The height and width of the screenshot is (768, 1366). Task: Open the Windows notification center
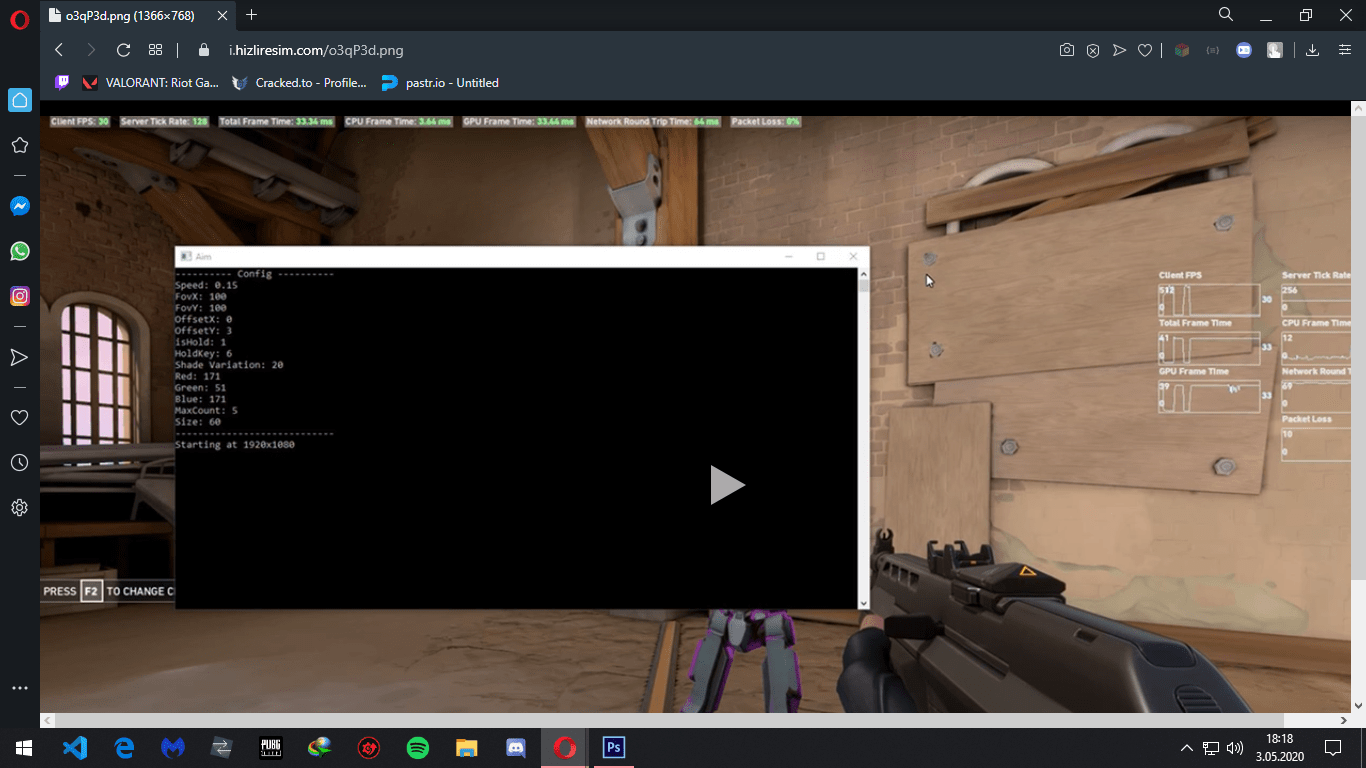pyautogui.click(x=1332, y=747)
